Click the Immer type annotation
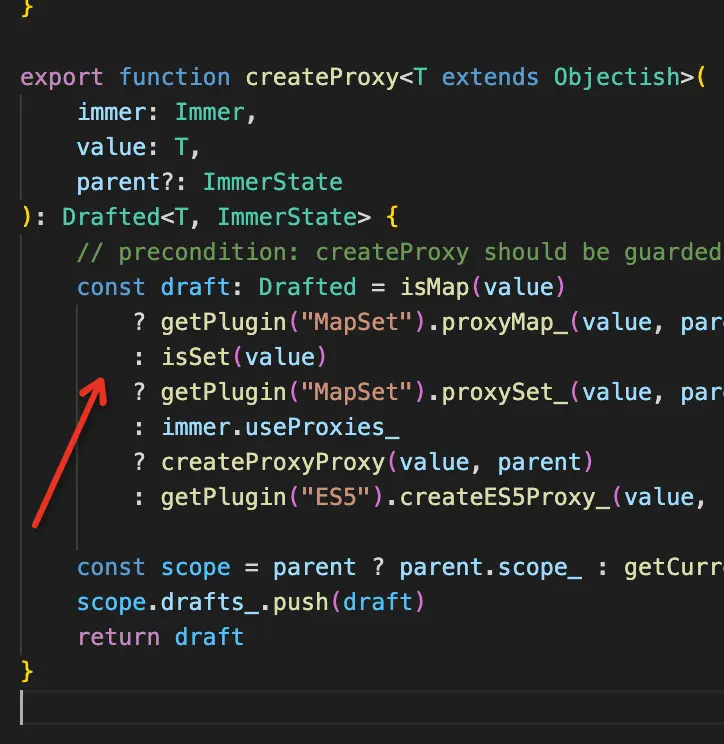This screenshot has height=744, width=724. [210, 112]
